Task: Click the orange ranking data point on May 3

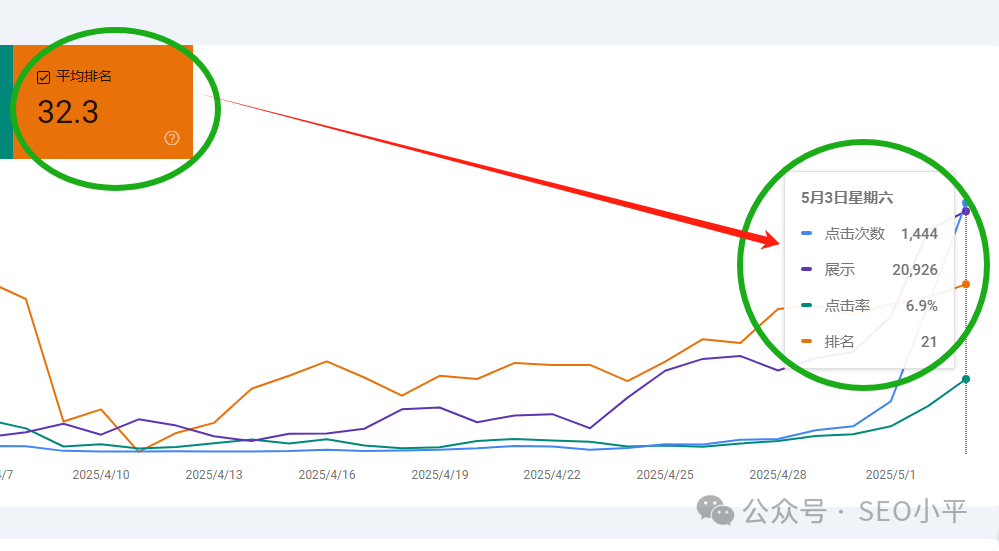Action: coord(966,284)
